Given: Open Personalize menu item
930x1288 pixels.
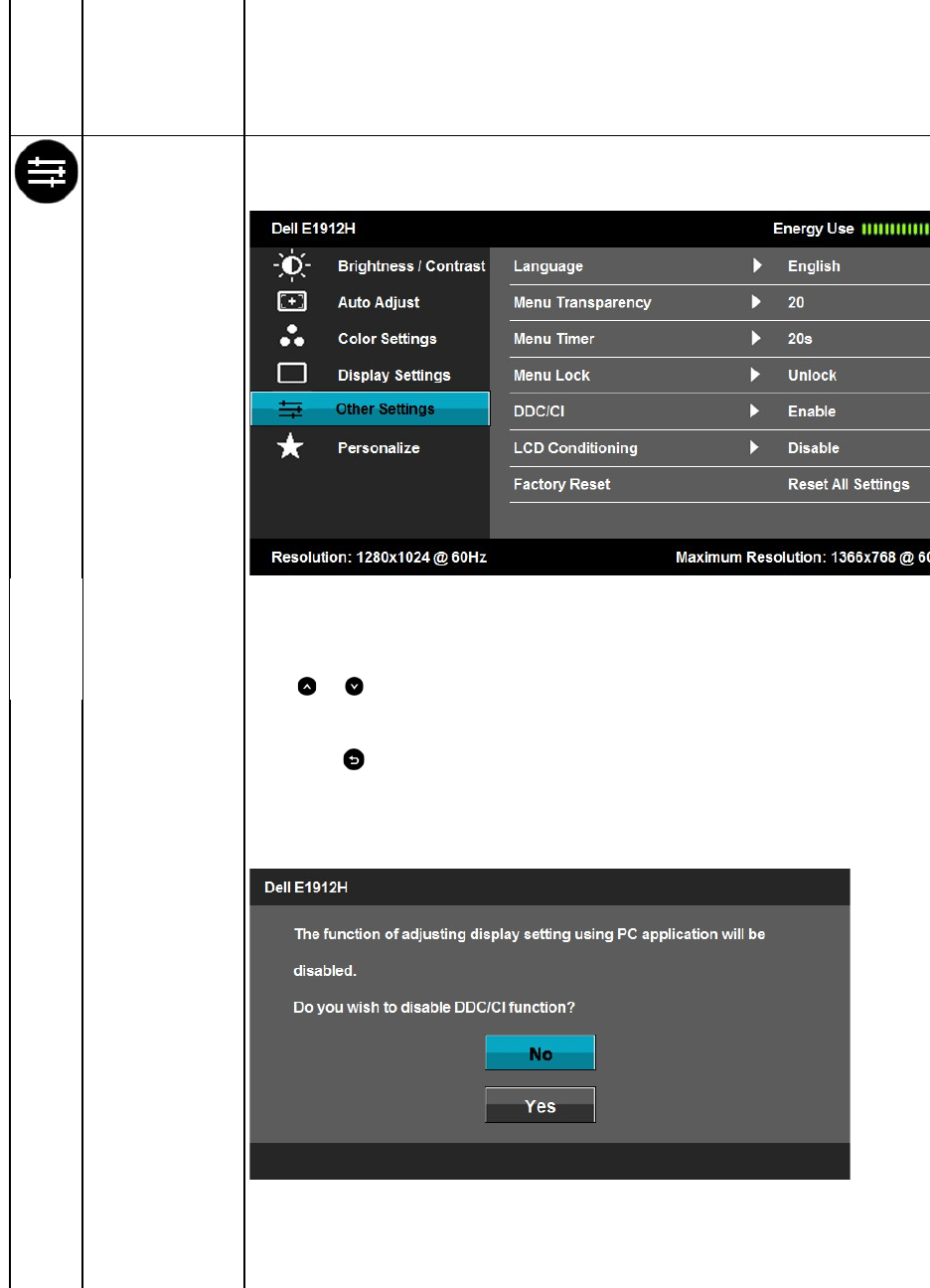Looking at the screenshot, I should tap(379, 448).
